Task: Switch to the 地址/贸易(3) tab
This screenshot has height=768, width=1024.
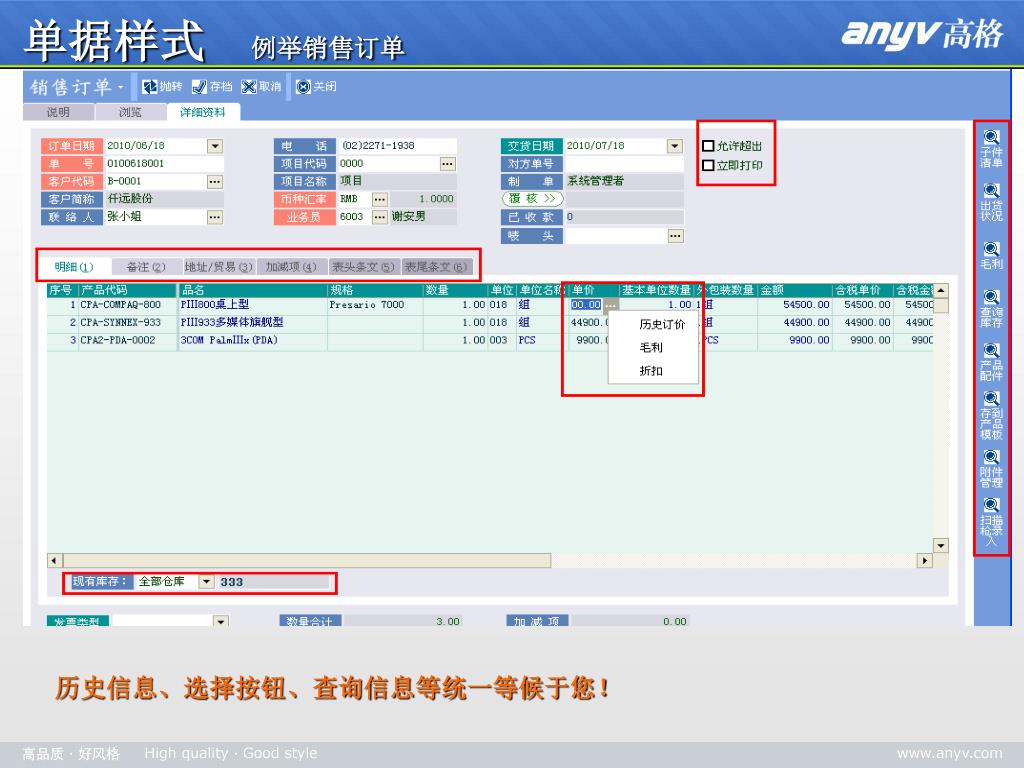Action: tap(218, 267)
